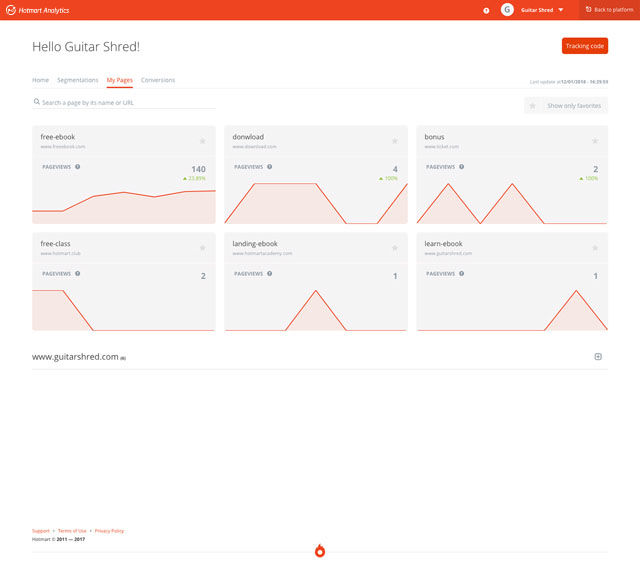Expand the www.guitarshred.com section plus icon
Viewport: 640px width, 570px height.
coord(598,357)
